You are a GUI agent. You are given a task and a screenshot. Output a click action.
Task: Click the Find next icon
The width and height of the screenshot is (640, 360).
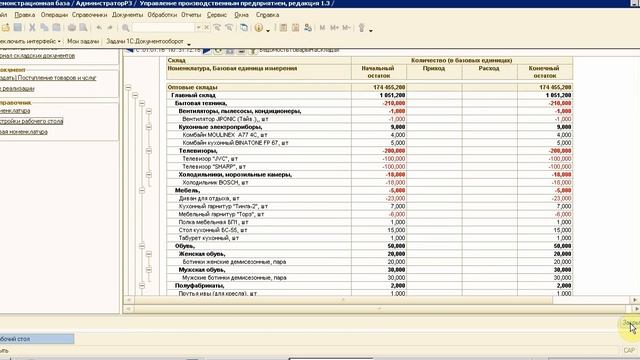217,28
